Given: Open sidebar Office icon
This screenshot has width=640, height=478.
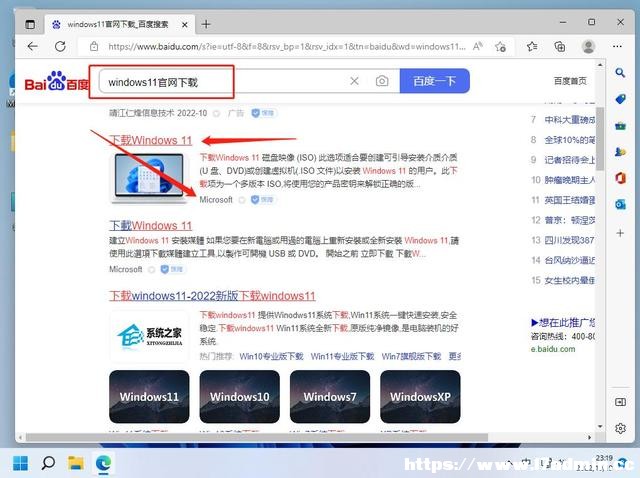Looking at the screenshot, I should coord(620,178).
